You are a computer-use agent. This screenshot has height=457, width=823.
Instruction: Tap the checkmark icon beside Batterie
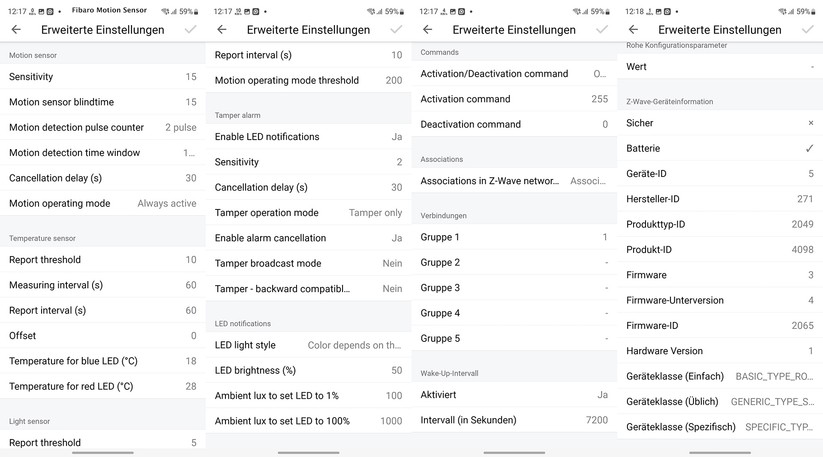click(809, 149)
